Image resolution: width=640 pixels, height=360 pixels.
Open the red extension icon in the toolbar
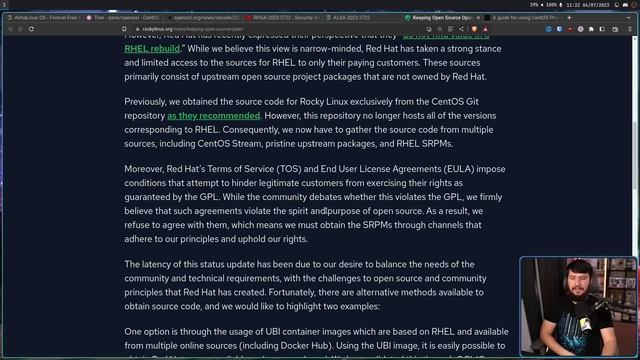coord(570,29)
